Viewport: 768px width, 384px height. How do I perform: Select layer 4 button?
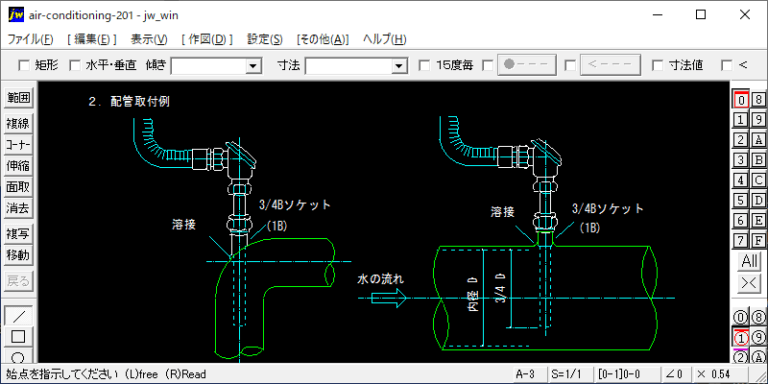pos(741,180)
